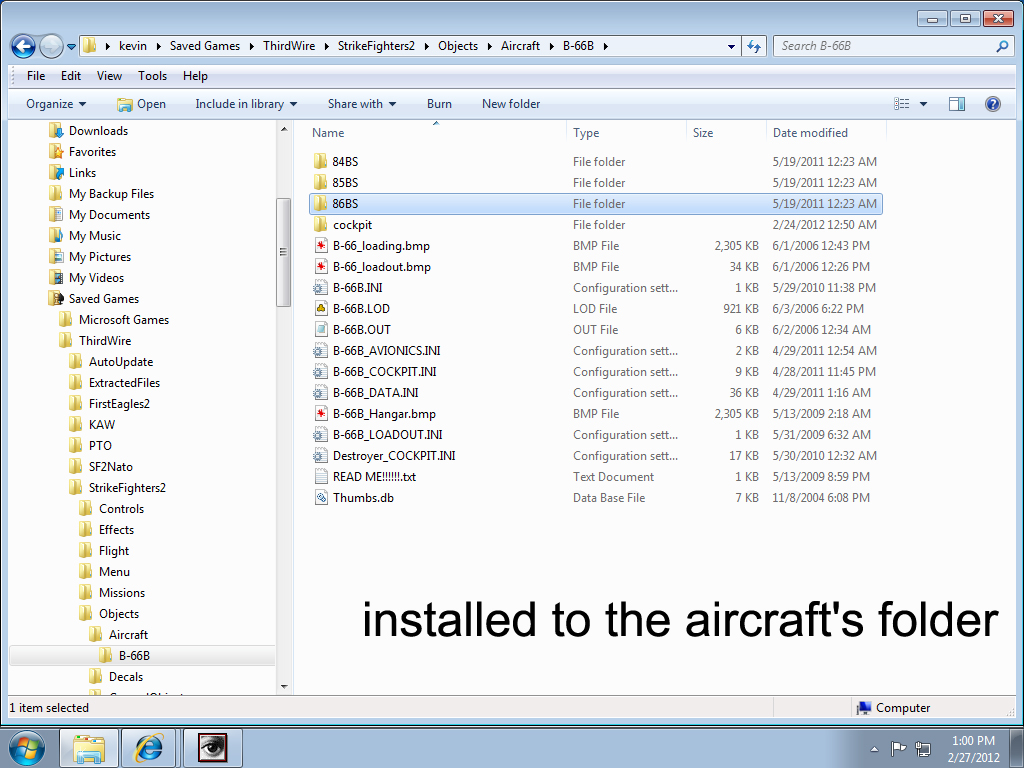Expand Include in library dropdown
1024x768 pixels.
(x=246, y=104)
